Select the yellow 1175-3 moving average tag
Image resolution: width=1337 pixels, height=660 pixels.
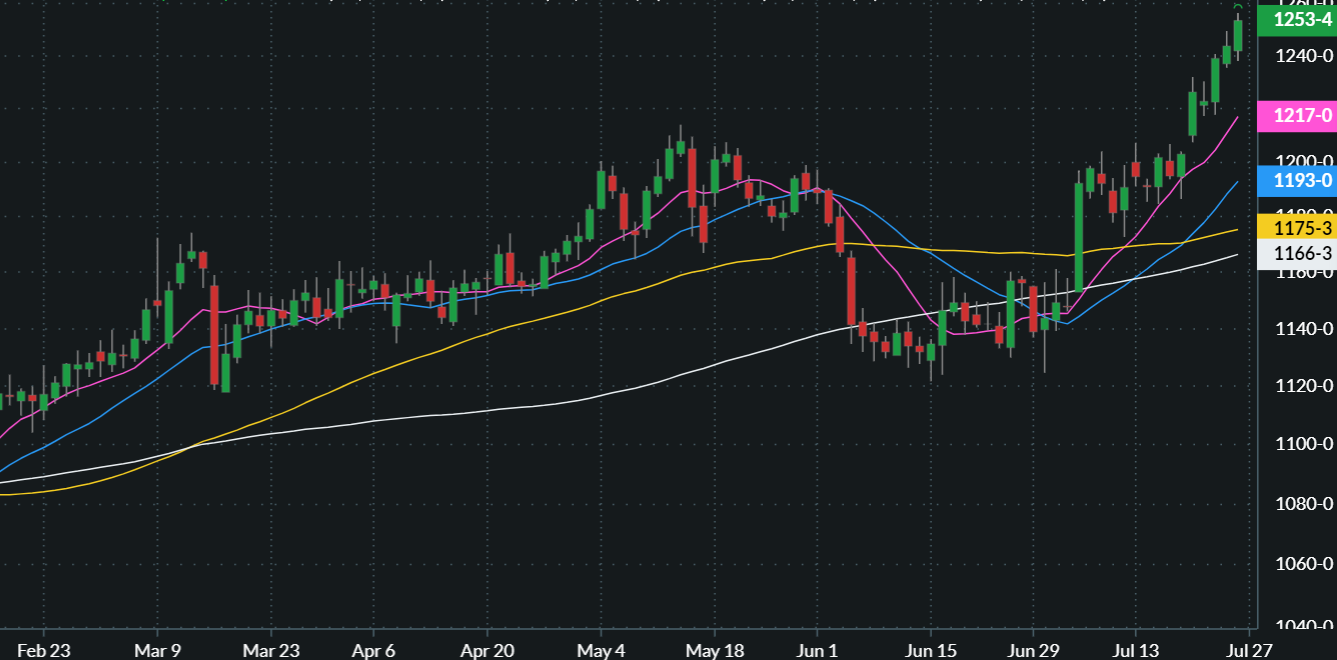coord(1297,227)
